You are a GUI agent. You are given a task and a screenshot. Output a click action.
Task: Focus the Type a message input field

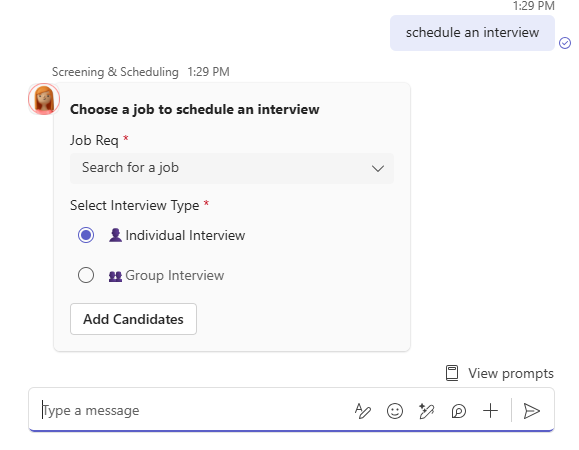pyautogui.click(x=192, y=411)
